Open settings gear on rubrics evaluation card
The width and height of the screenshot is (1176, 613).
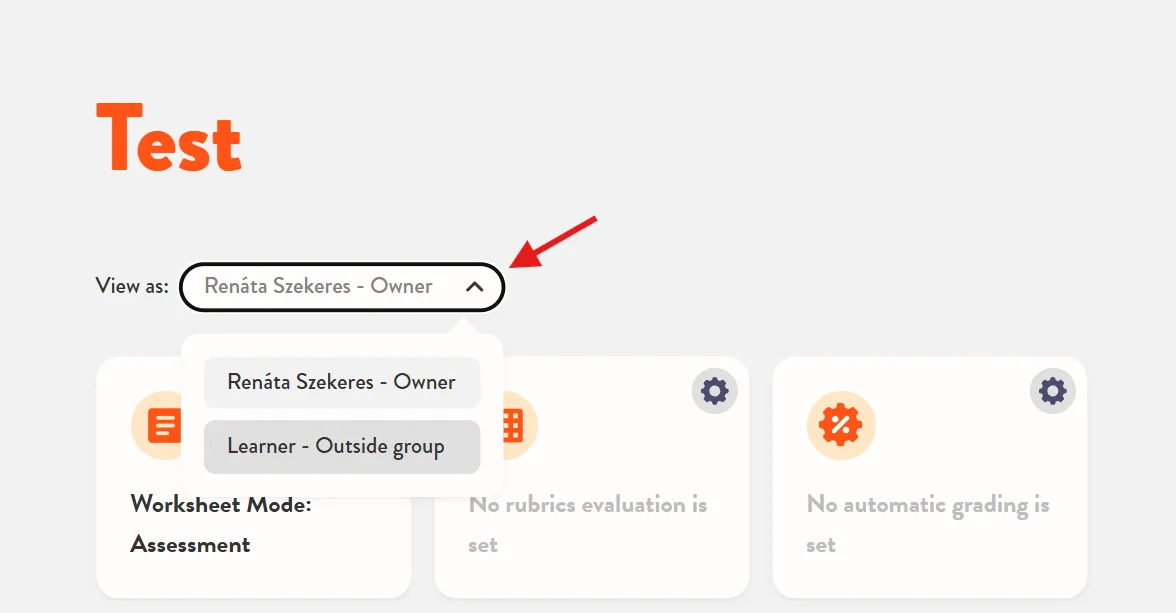(x=714, y=391)
